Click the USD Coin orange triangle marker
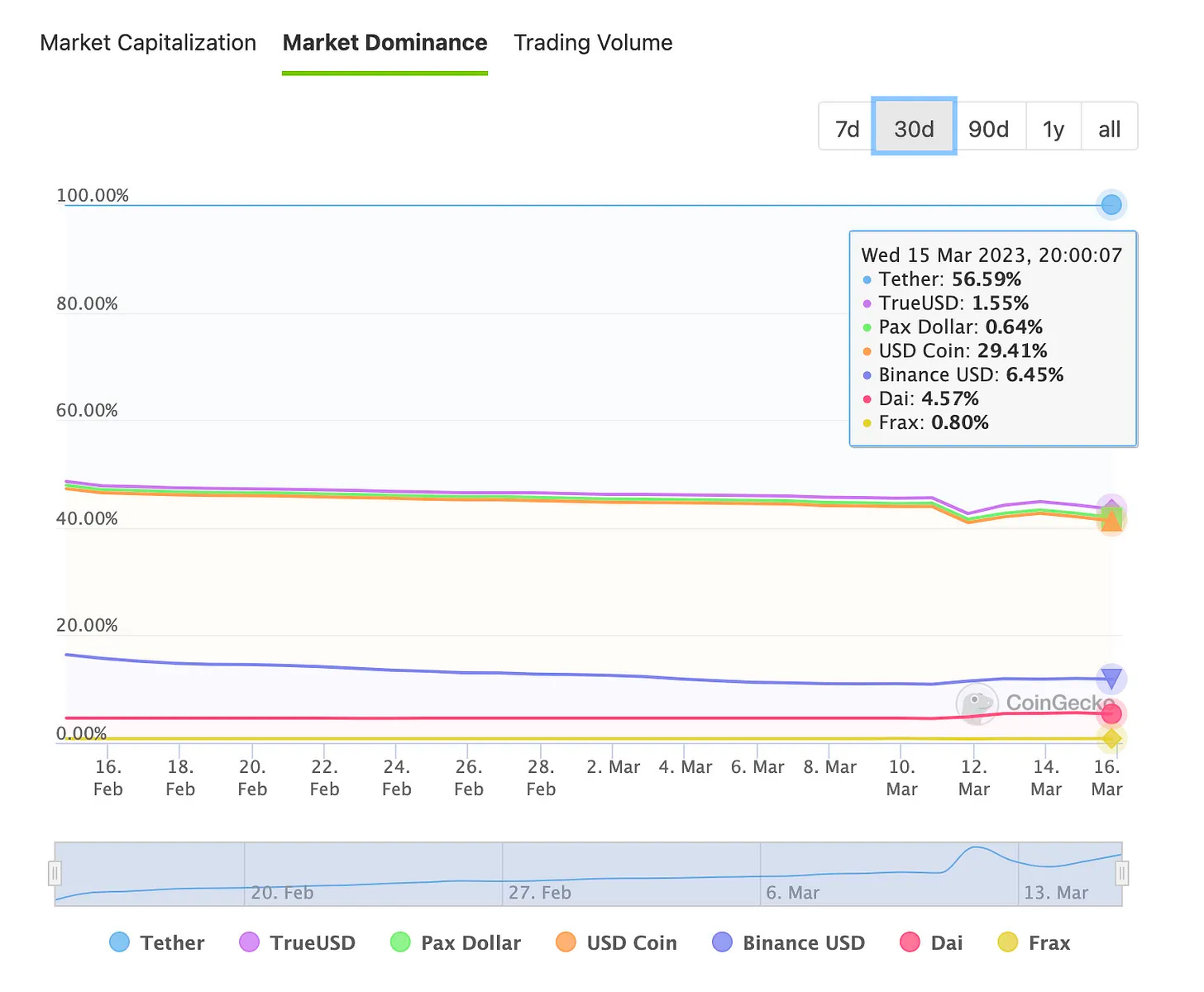 (1111, 521)
